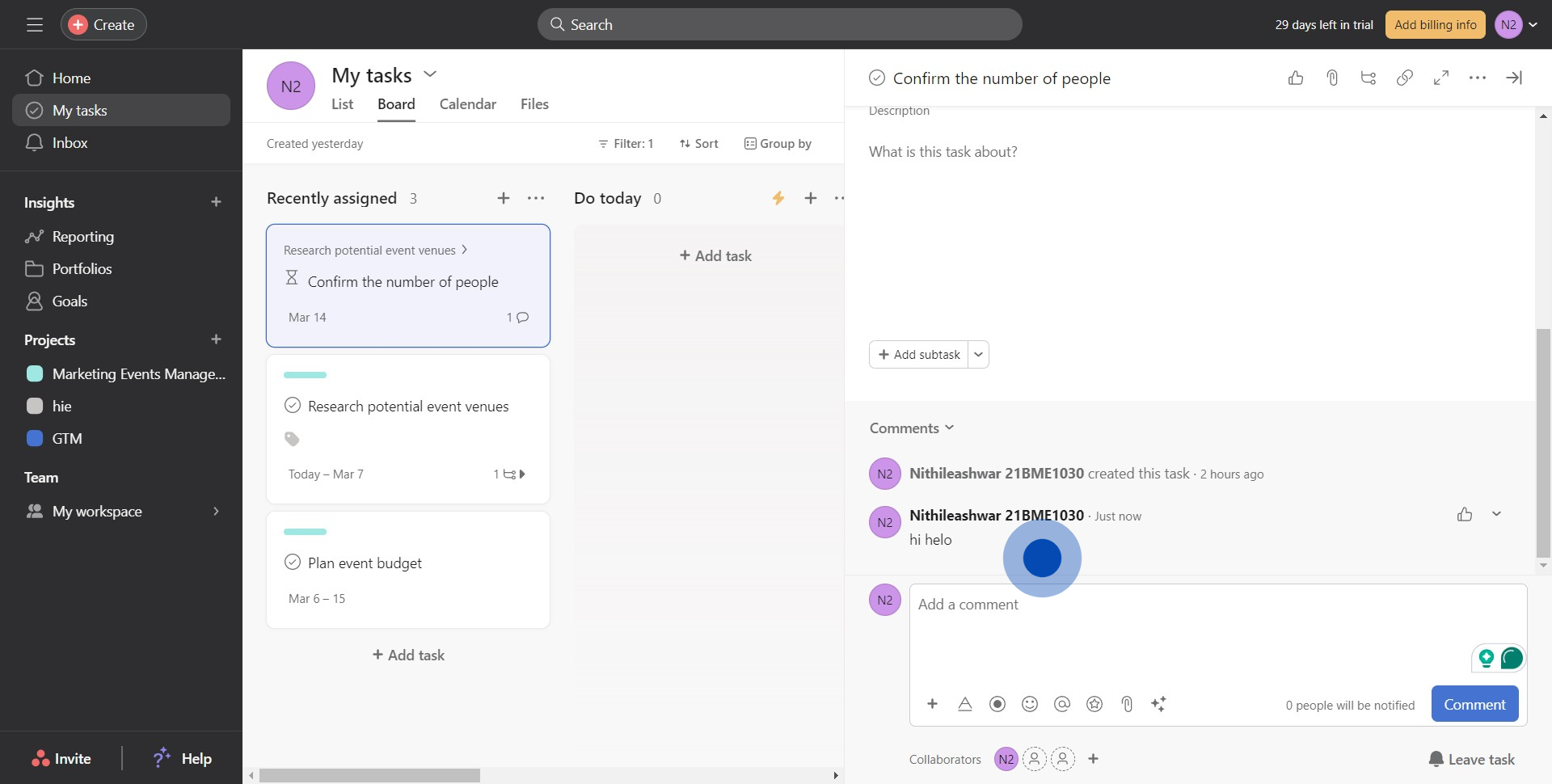This screenshot has width=1552, height=784.
Task: Click Add task below Plan event budget
Action: point(408,655)
